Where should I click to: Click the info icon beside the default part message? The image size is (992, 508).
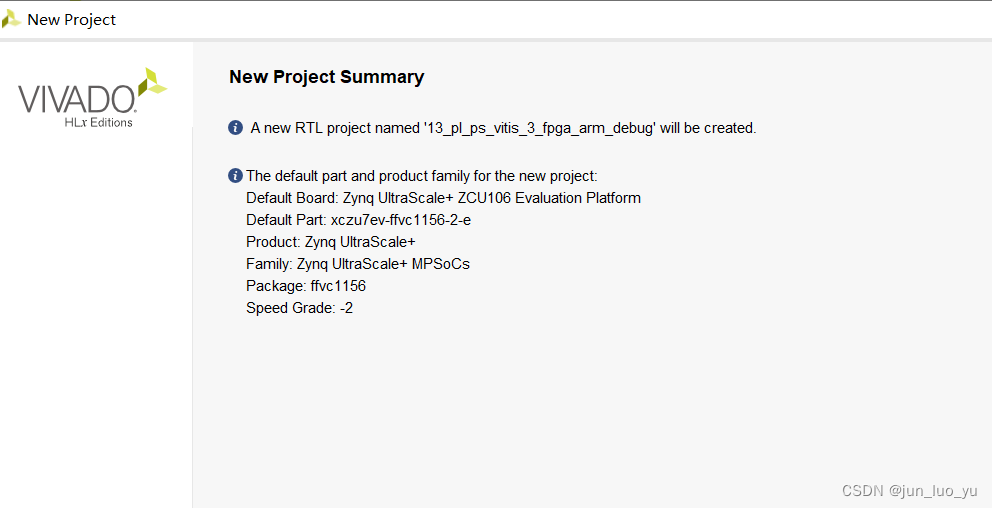(236, 175)
